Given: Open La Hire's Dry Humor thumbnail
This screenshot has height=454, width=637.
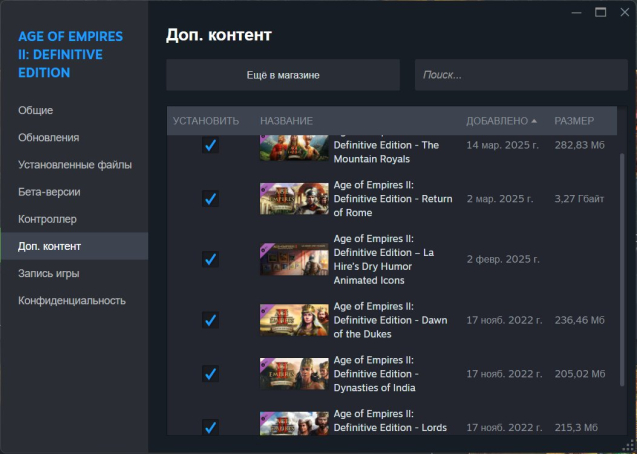Looking at the screenshot, I should point(294,259).
